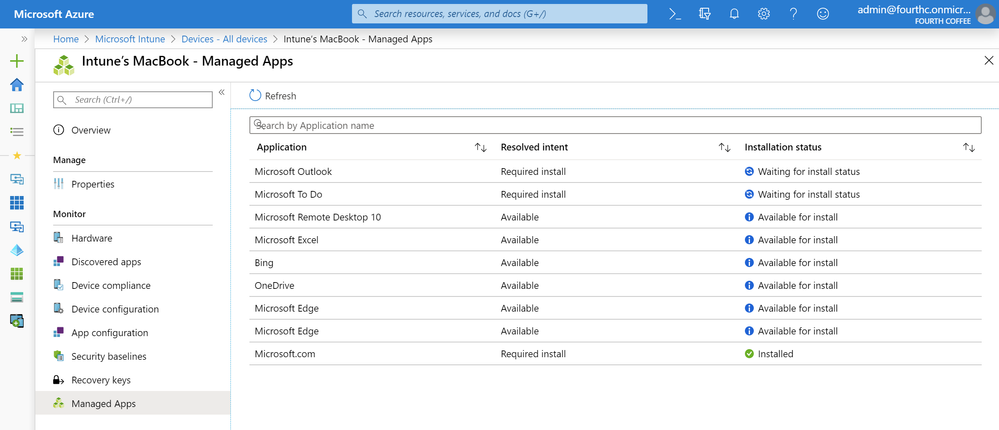The width and height of the screenshot is (999, 430).
Task: Select the OneDrive application name
Action: point(274,285)
